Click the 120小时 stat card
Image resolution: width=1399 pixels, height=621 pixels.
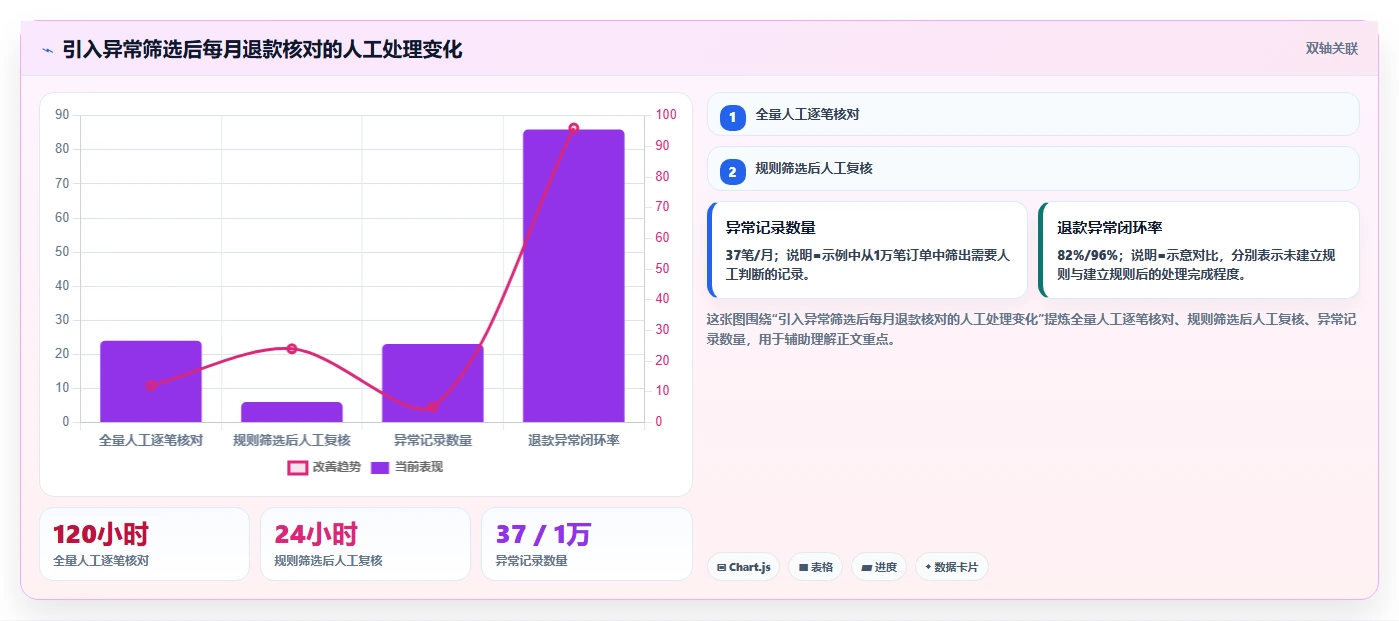coord(144,544)
